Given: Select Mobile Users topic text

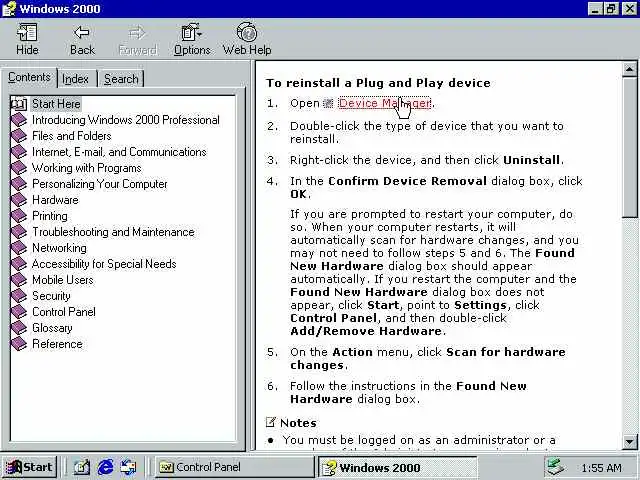Looking at the screenshot, I should click(63, 280).
